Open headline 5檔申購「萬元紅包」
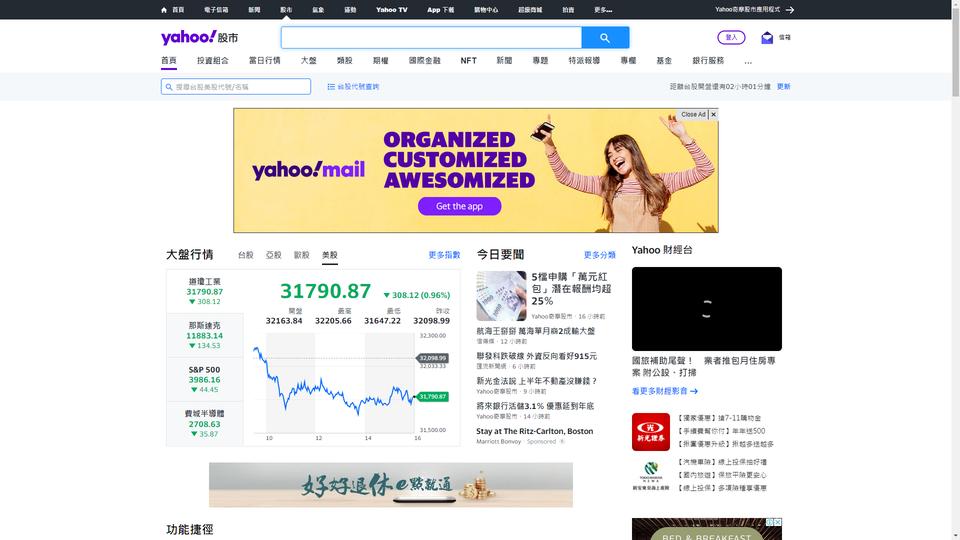 point(571,289)
